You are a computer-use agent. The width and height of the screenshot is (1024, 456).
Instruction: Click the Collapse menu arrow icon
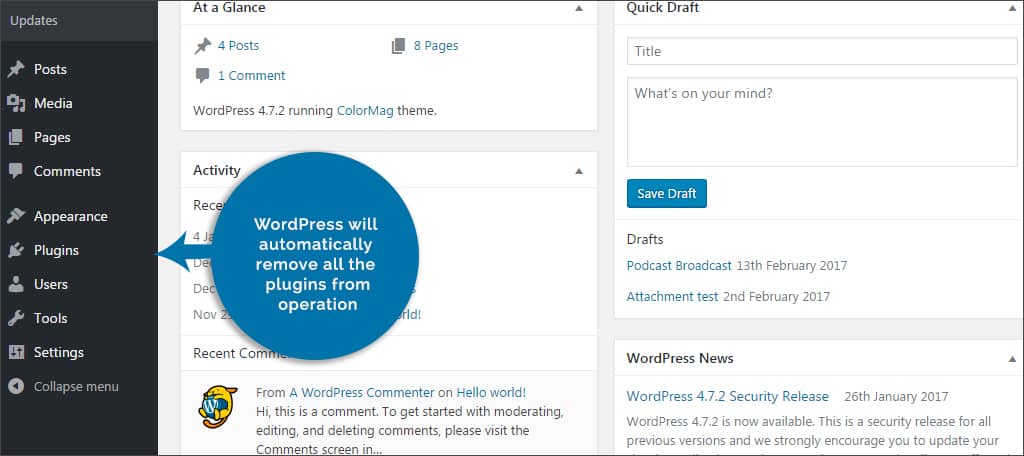click(x=16, y=386)
